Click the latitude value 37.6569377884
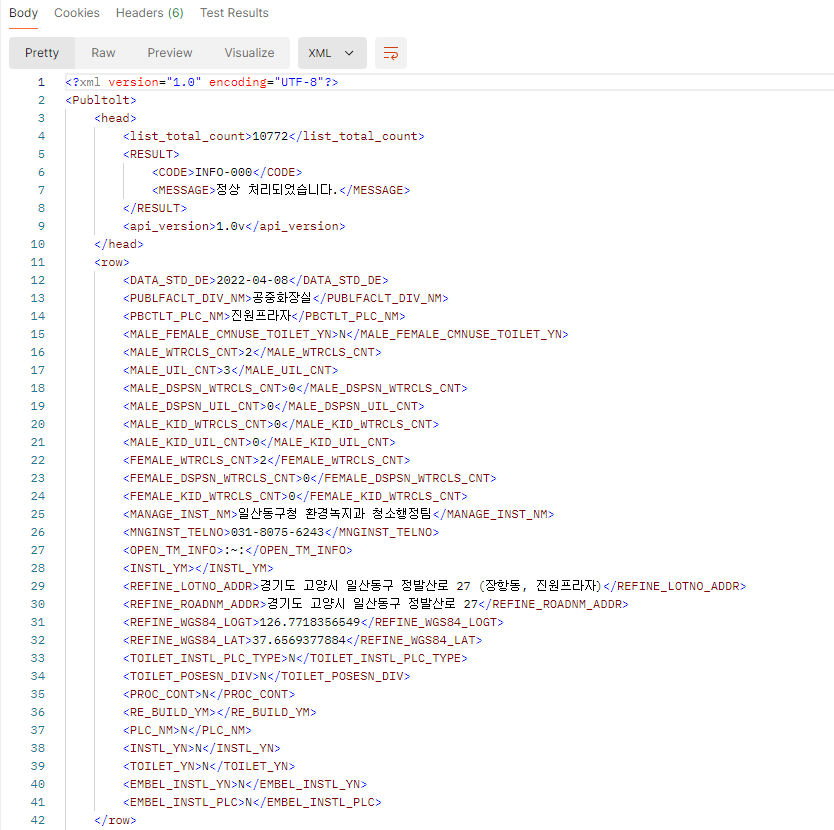The width and height of the screenshot is (834, 830). click(x=299, y=641)
